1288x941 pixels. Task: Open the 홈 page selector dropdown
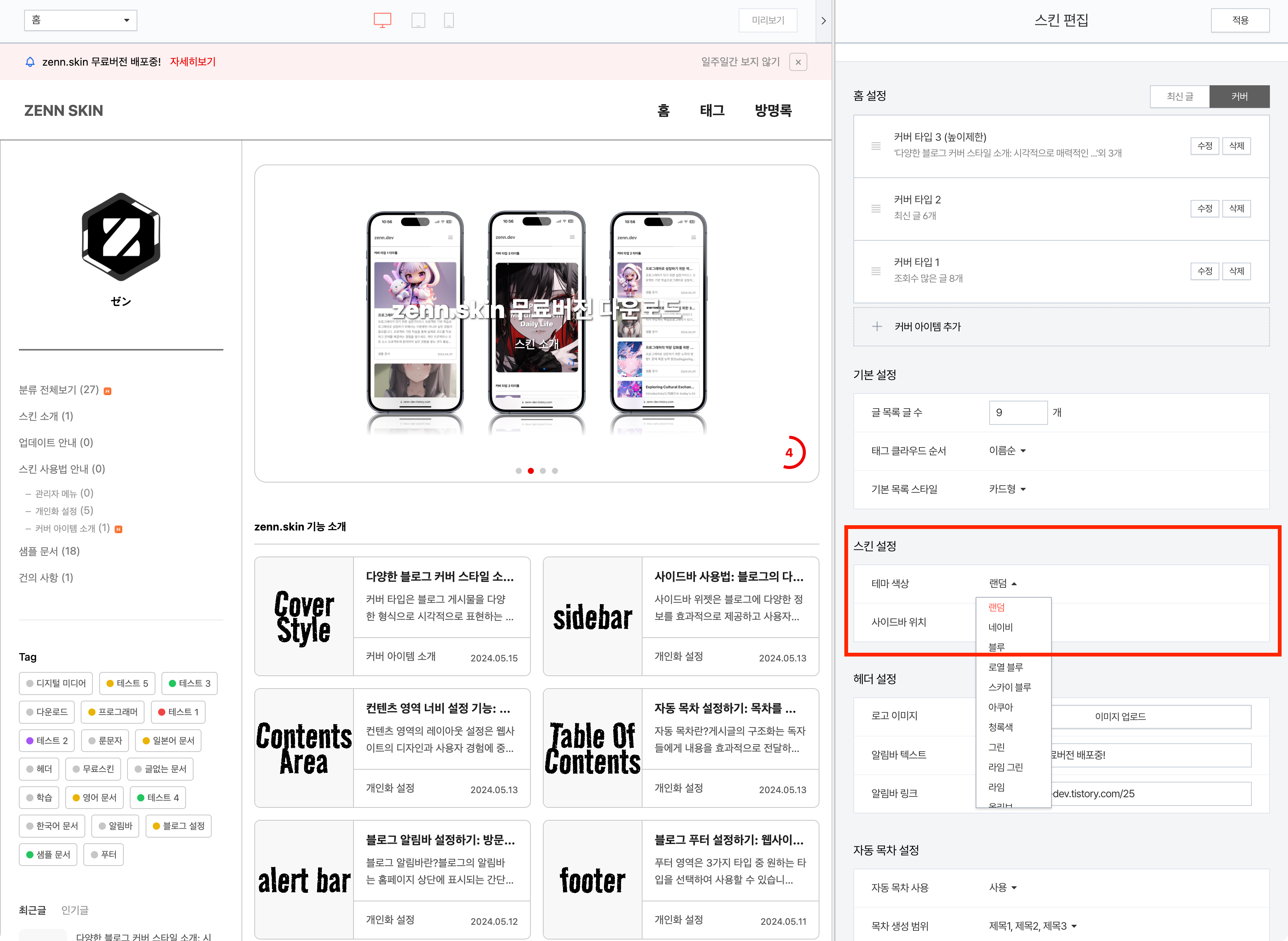tap(80, 20)
